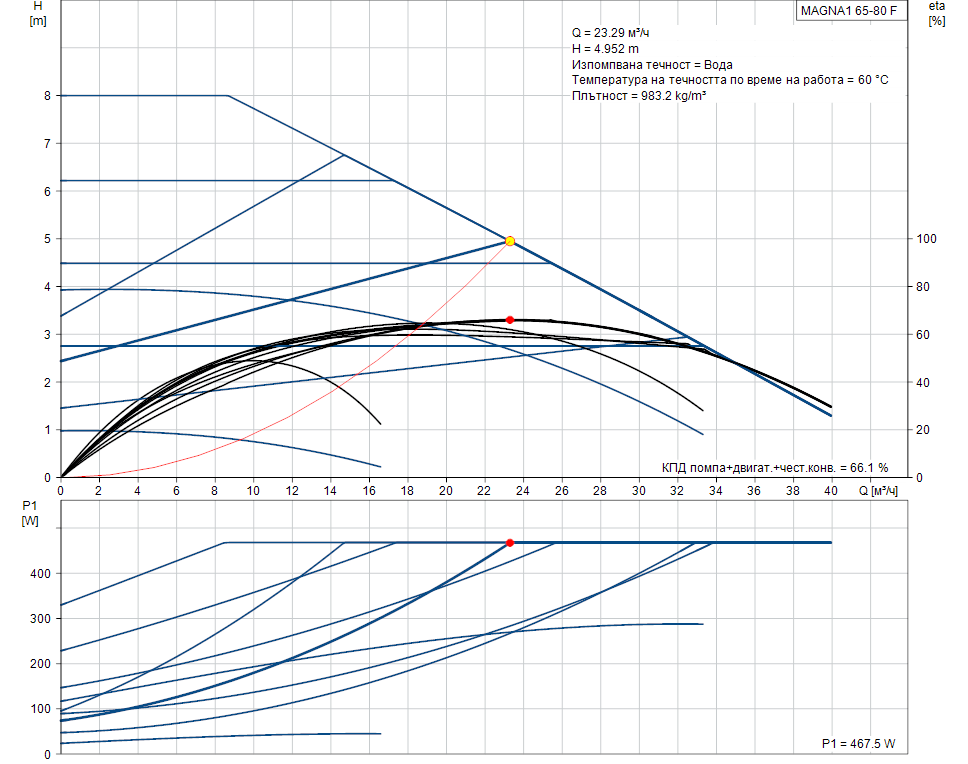
Task: Click the 60 °C operating temperature line
Action: click(730, 79)
